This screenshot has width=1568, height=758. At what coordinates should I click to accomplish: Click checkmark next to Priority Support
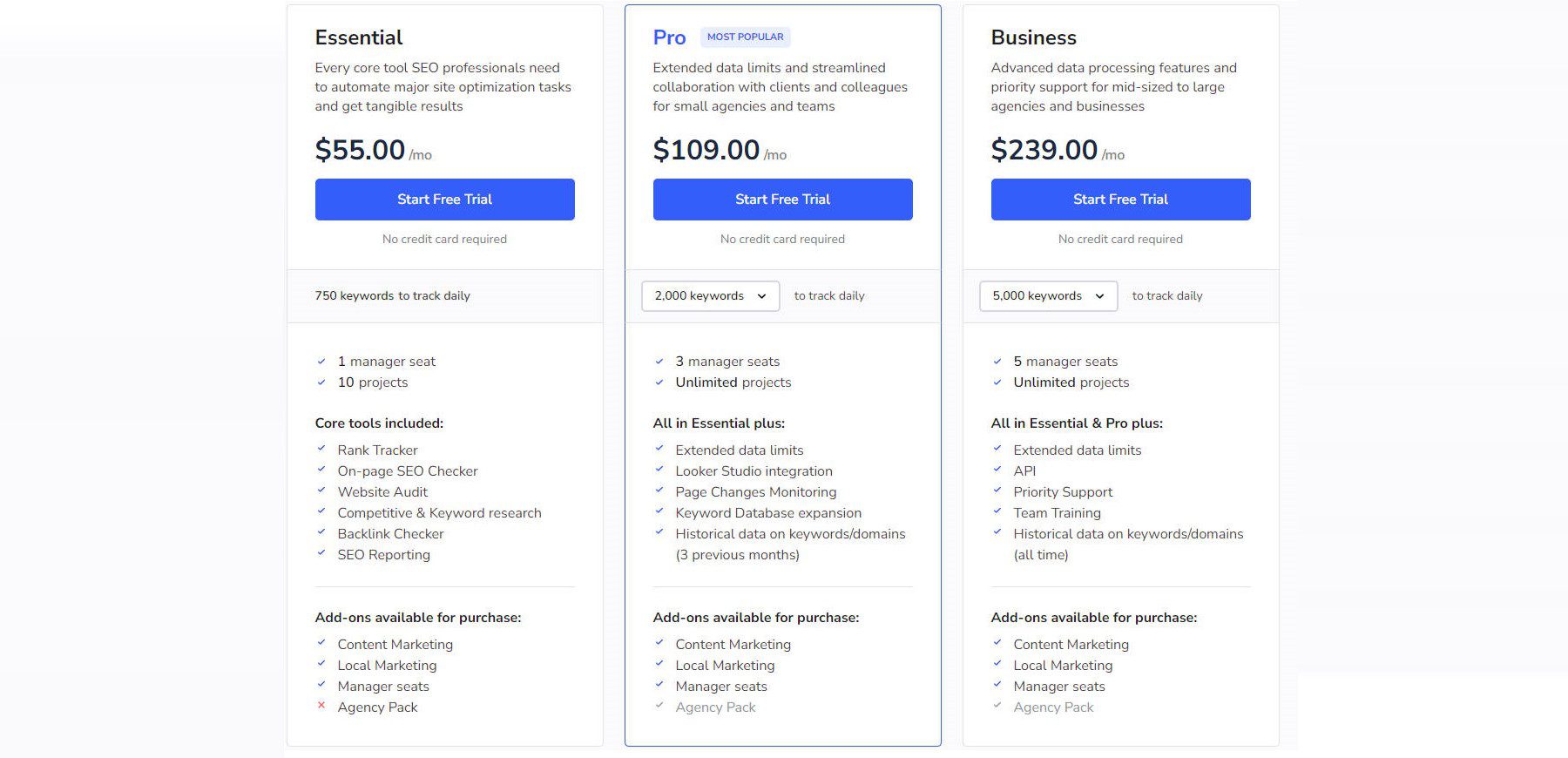click(x=997, y=491)
